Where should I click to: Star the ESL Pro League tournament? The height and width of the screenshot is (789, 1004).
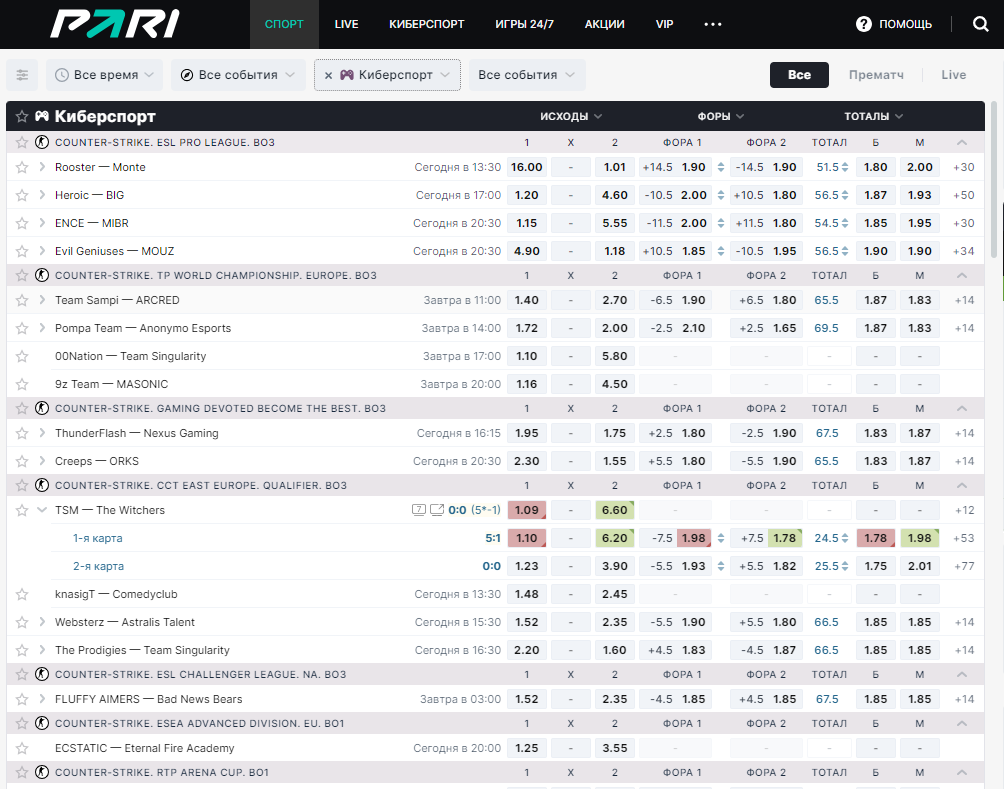tap(22, 142)
